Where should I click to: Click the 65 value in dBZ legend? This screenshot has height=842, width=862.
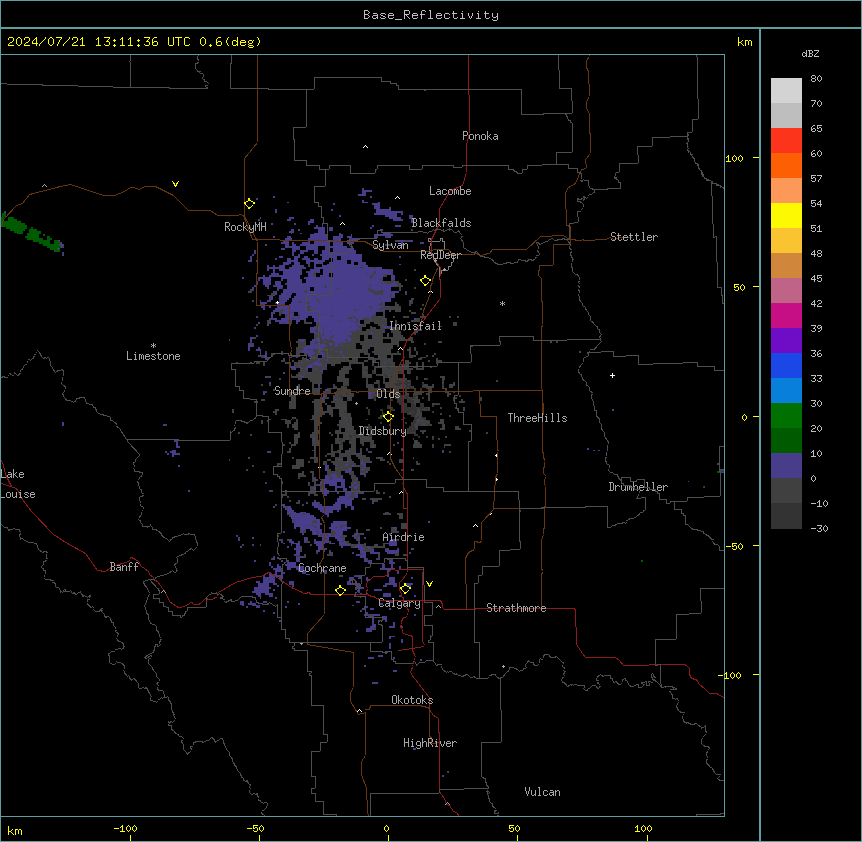click(816, 129)
